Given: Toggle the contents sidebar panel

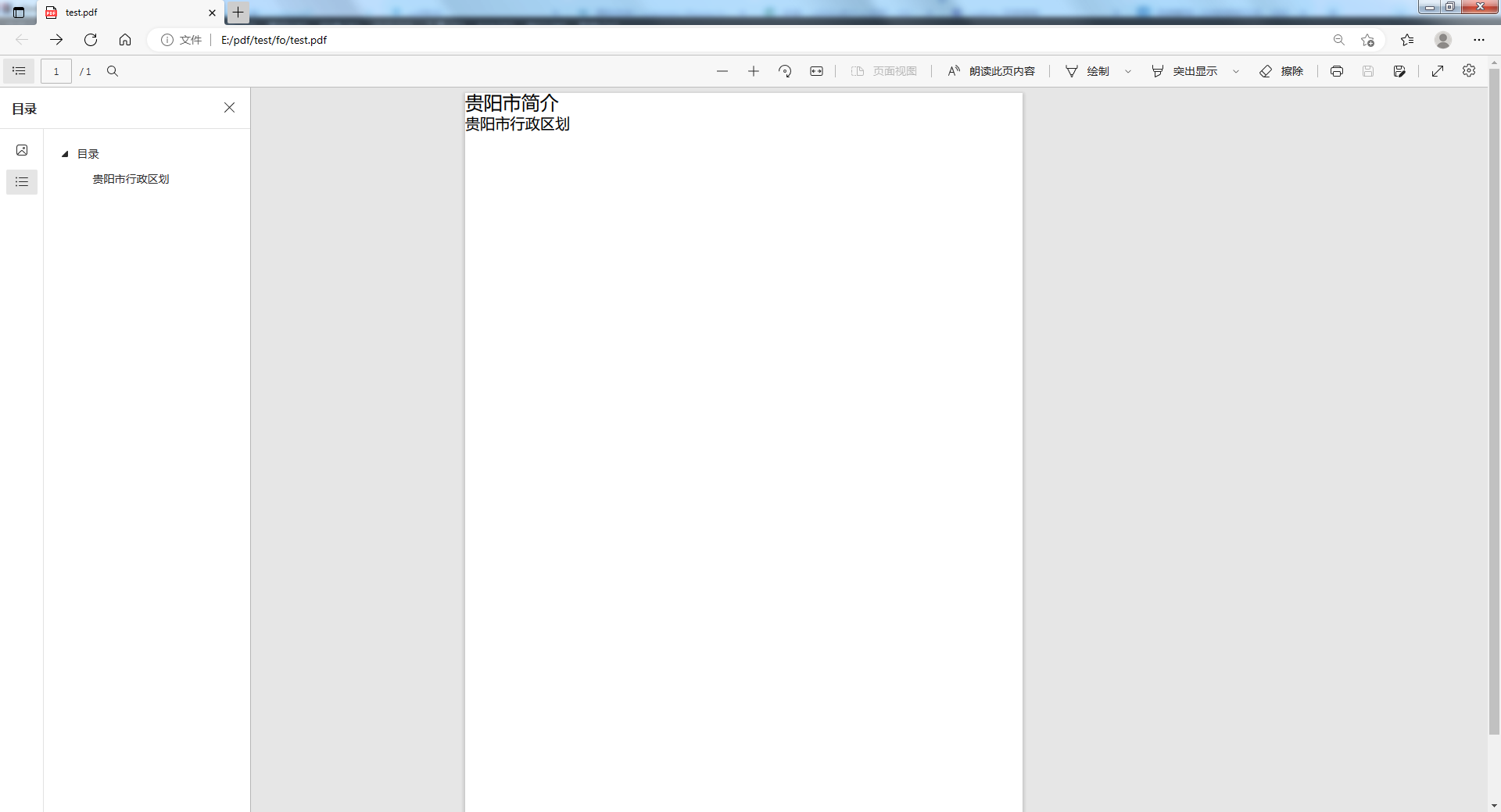Looking at the screenshot, I should click(x=19, y=71).
